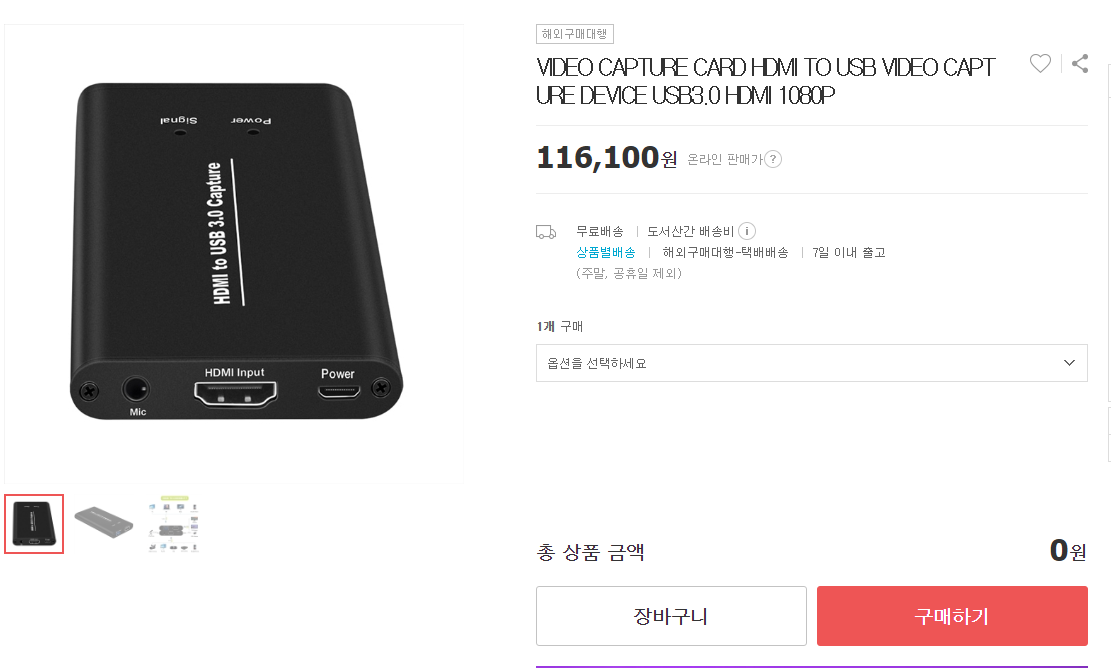Click the 해외구매대행 badge
1111x668 pixels.
[575, 34]
